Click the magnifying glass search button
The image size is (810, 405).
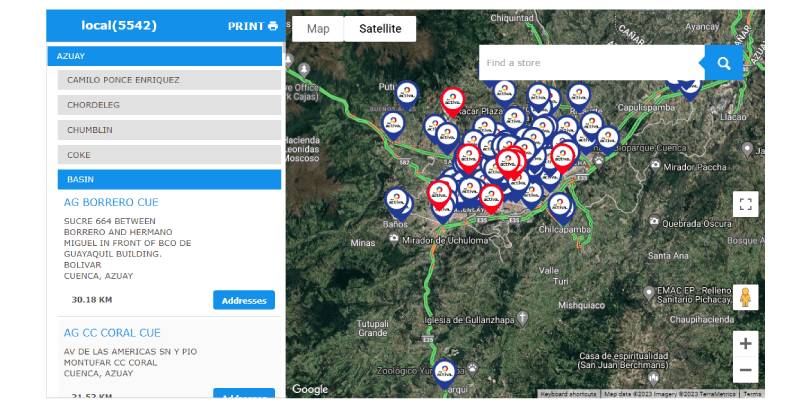pos(724,63)
